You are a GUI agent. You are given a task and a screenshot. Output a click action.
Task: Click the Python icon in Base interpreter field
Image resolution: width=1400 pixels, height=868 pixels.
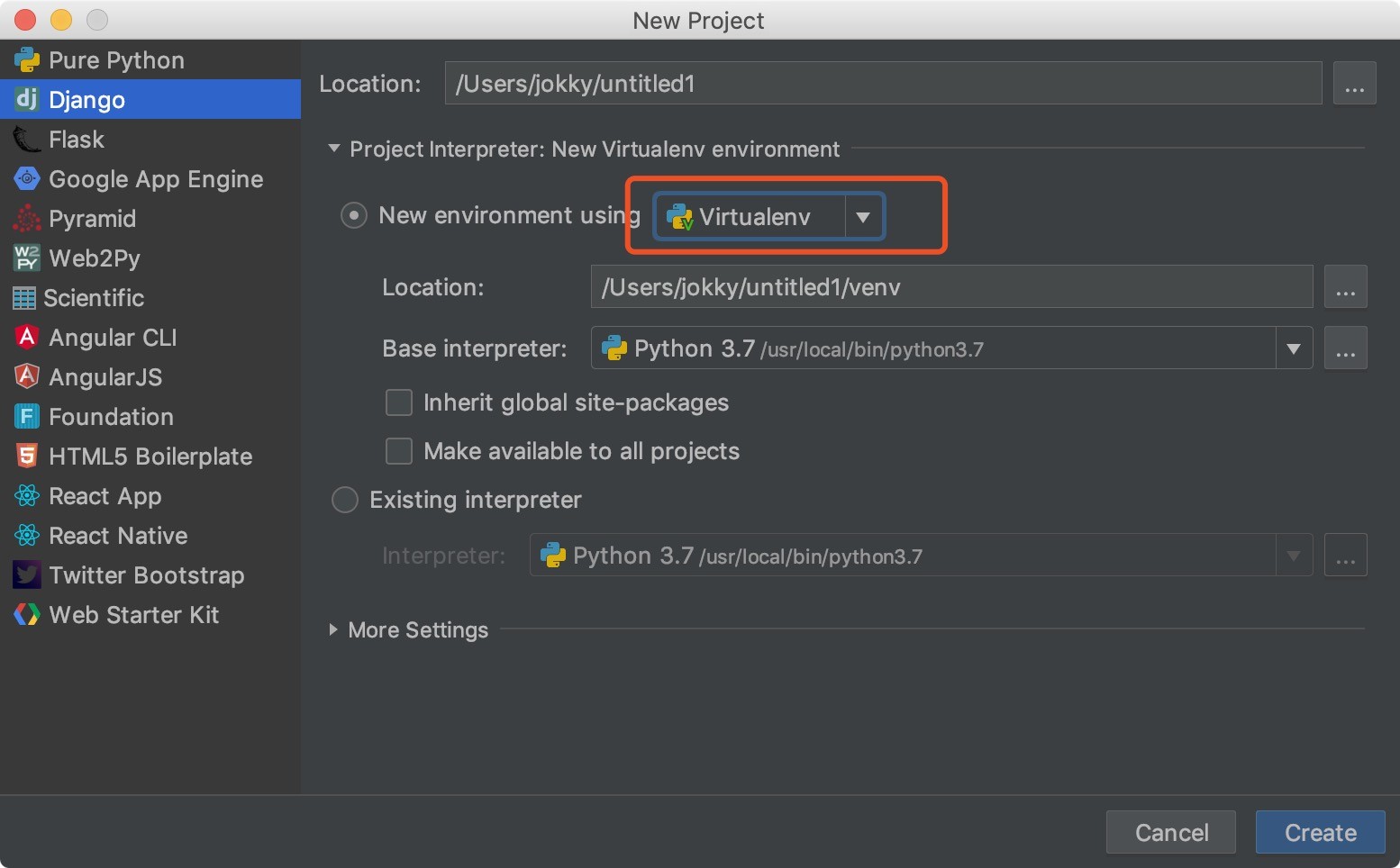pyautogui.click(x=614, y=348)
